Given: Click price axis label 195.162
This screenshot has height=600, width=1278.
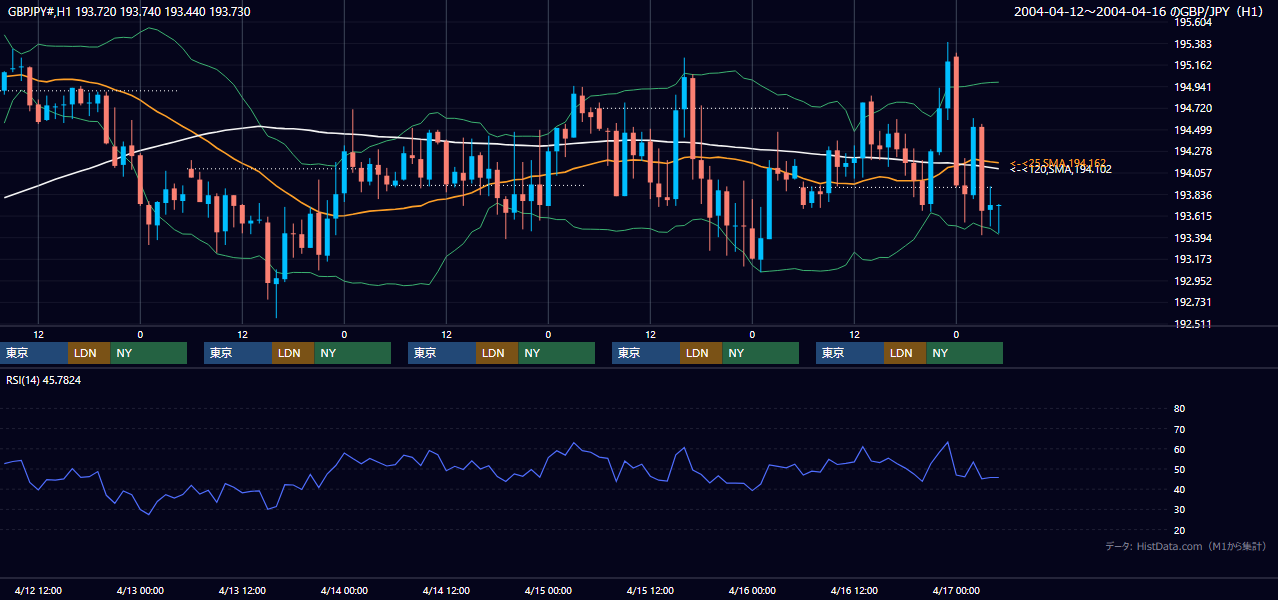Looking at the screenshot, I should click(x=1193, y=65).
